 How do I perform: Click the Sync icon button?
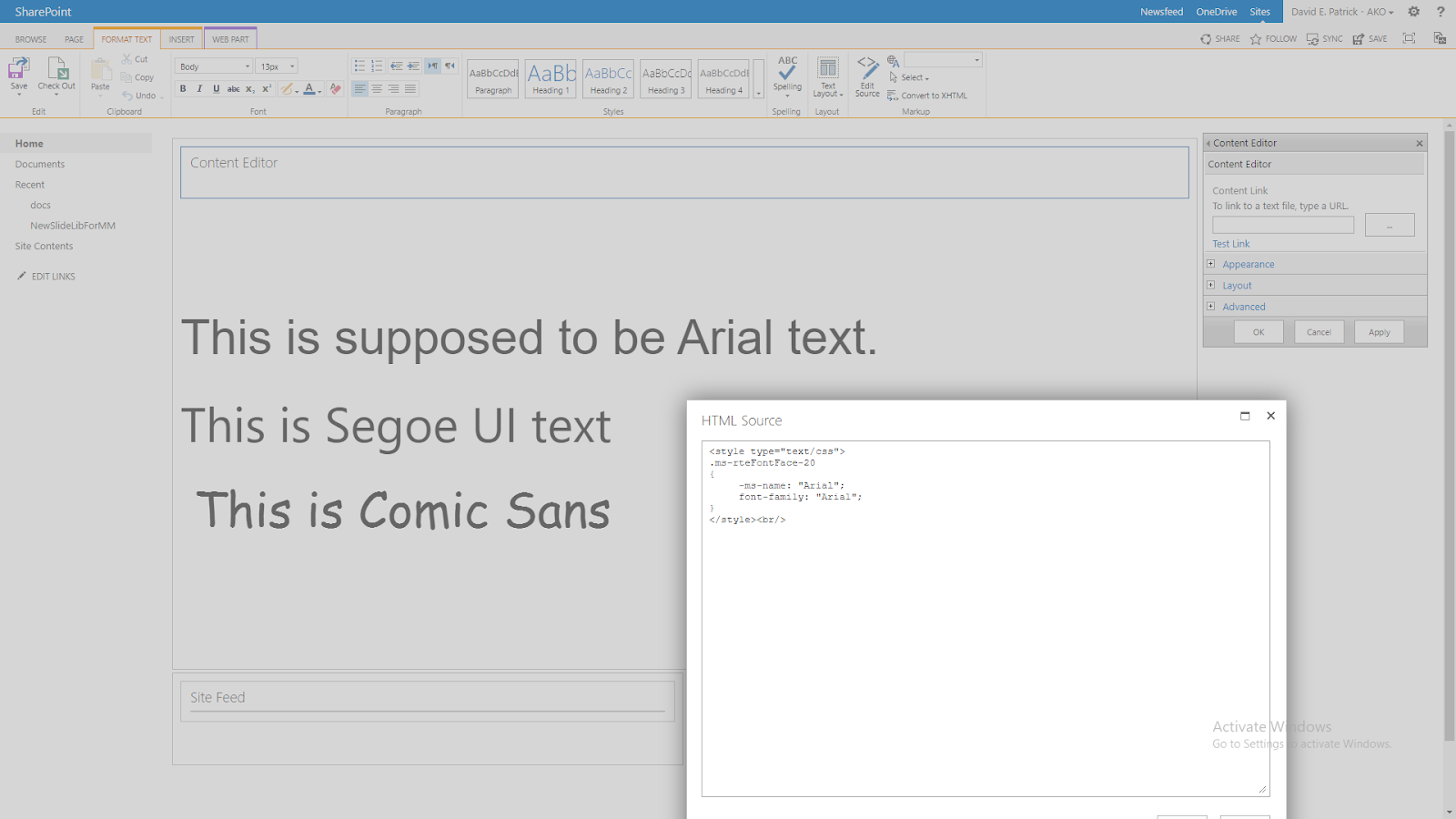1324,39
